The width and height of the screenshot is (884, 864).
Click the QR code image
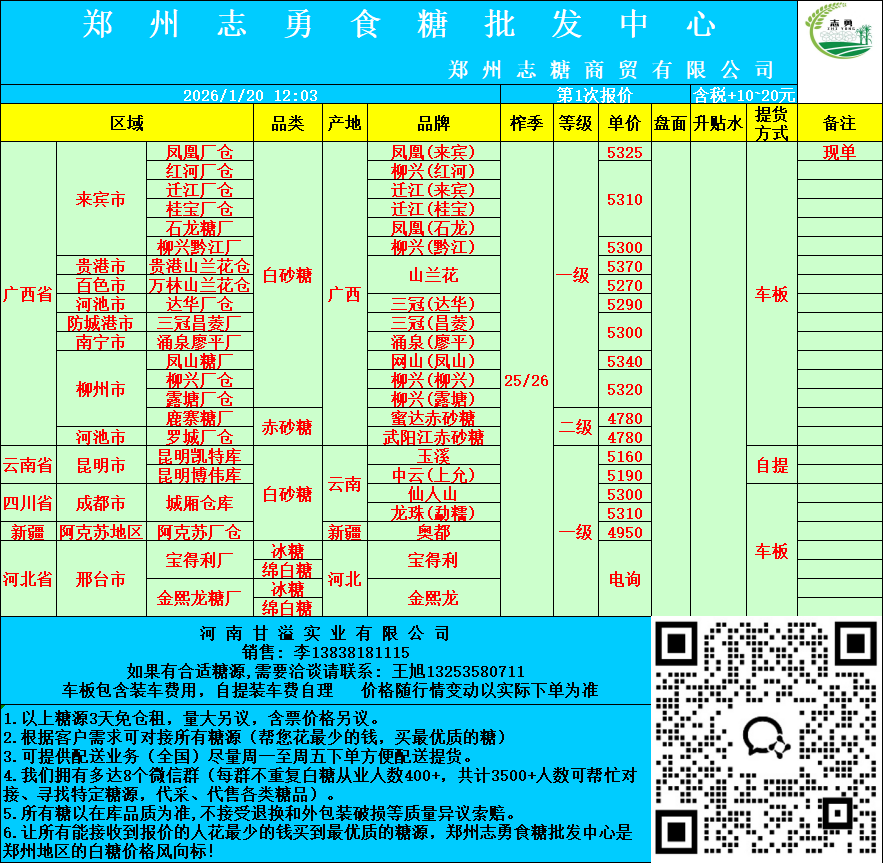[767, 739]
